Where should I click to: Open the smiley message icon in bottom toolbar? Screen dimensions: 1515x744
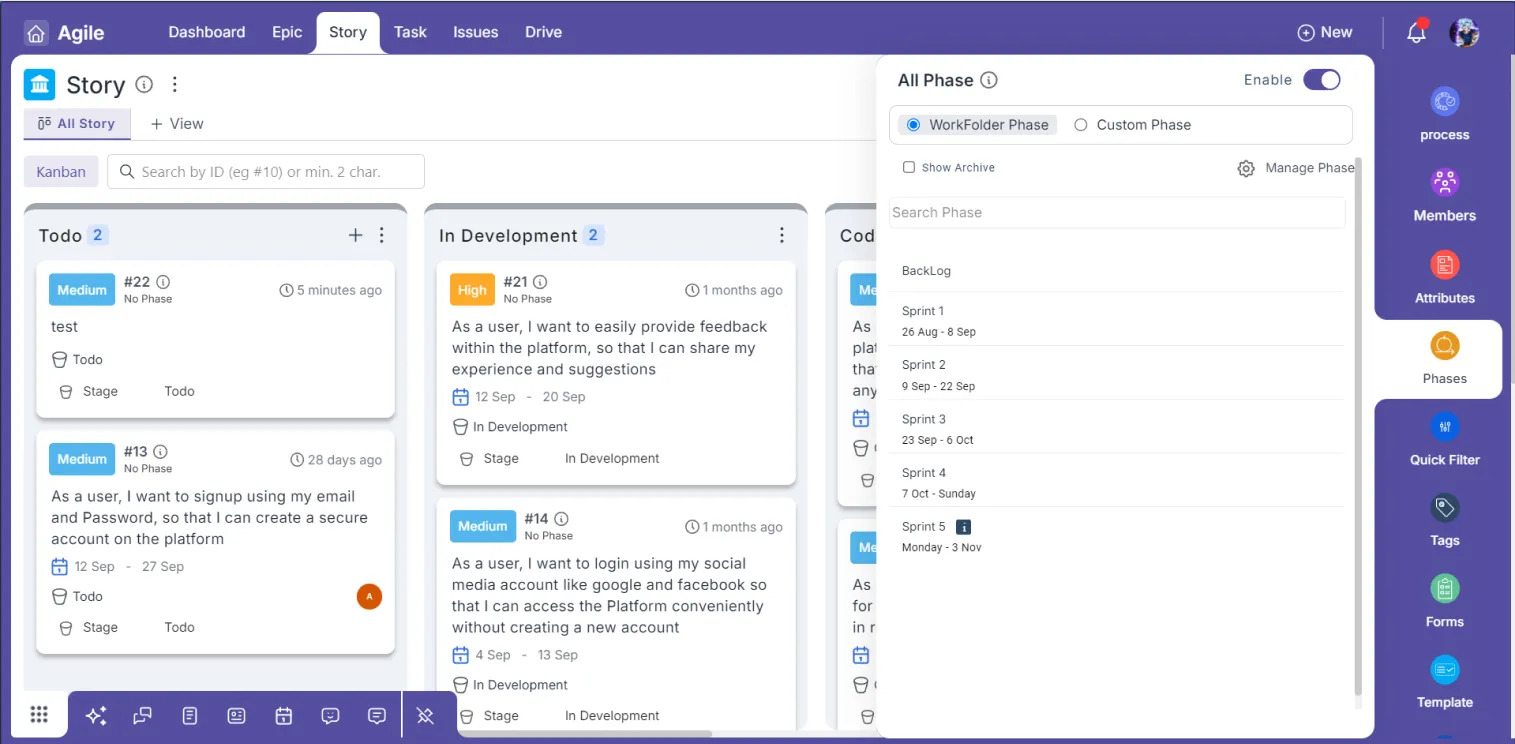[x=331, y=716]
